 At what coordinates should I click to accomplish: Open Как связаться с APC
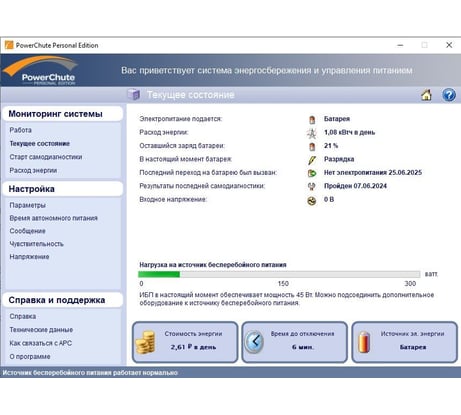coord(41,343)
